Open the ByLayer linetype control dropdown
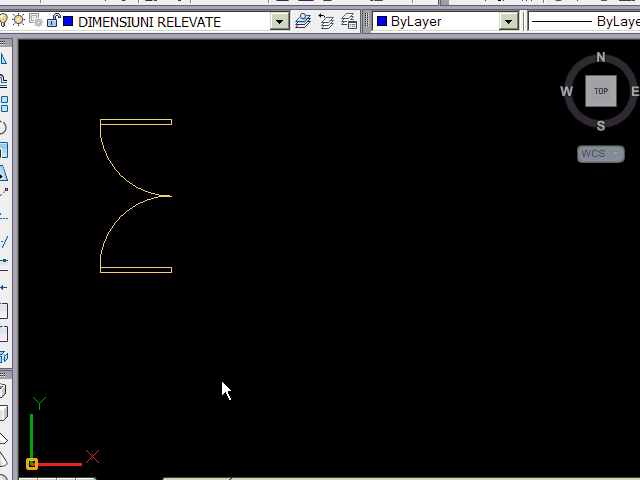This screenshot has height=480, width=640. 584,21
